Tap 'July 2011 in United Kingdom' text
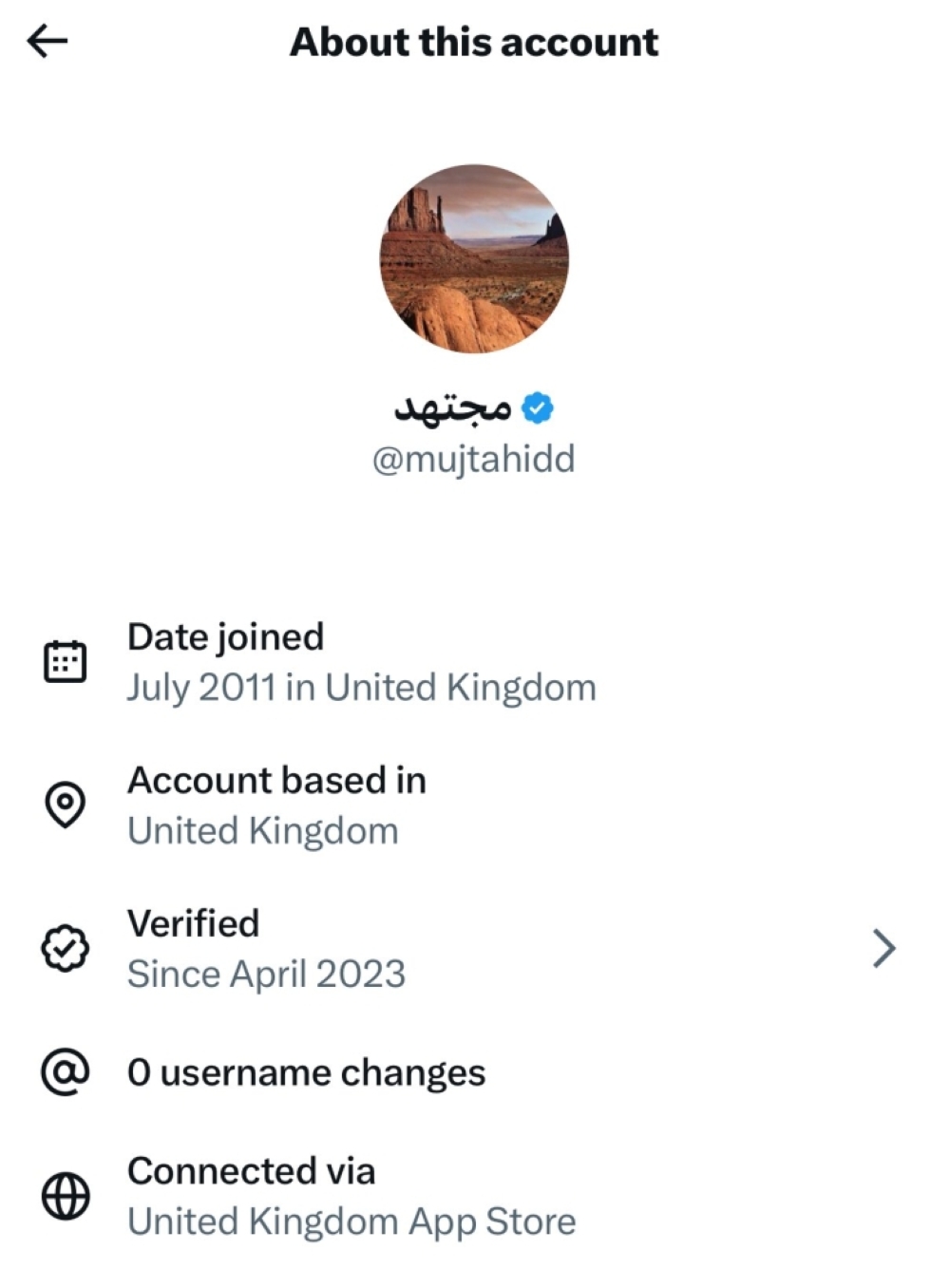This screenshot has width=950, height=1288. [x=362, y=688]
